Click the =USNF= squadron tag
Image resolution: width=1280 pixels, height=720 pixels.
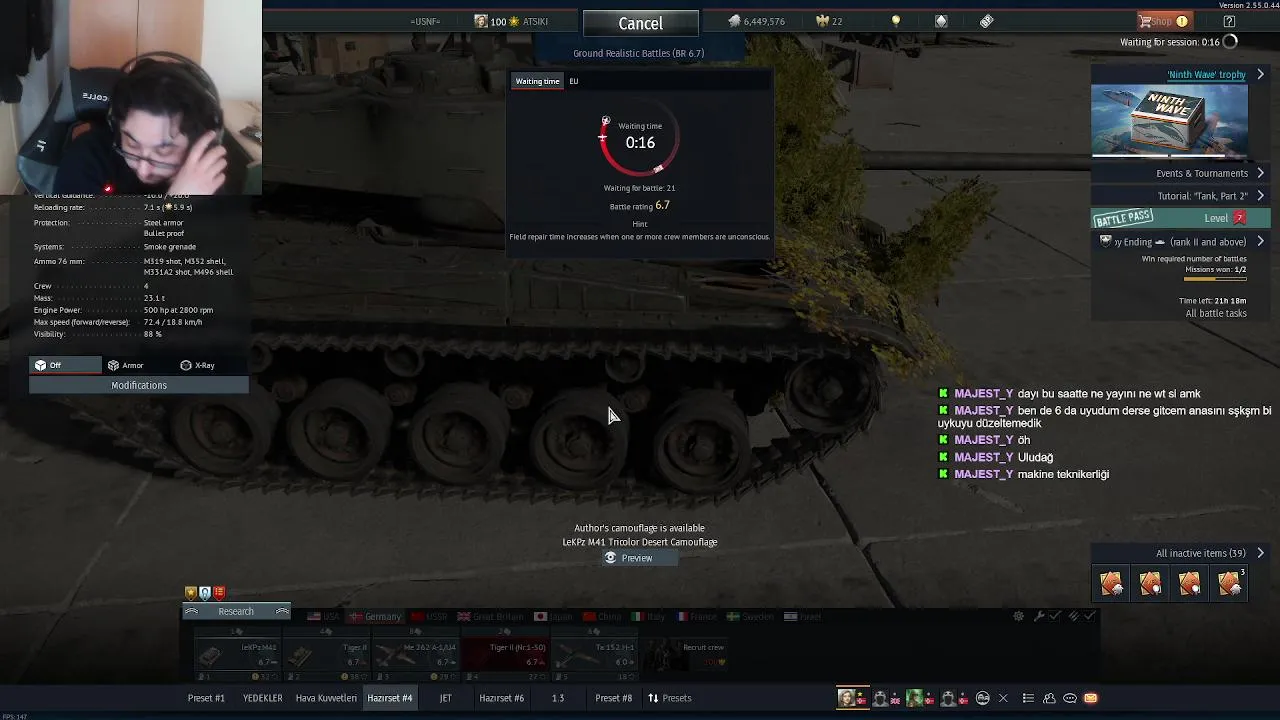425,21
